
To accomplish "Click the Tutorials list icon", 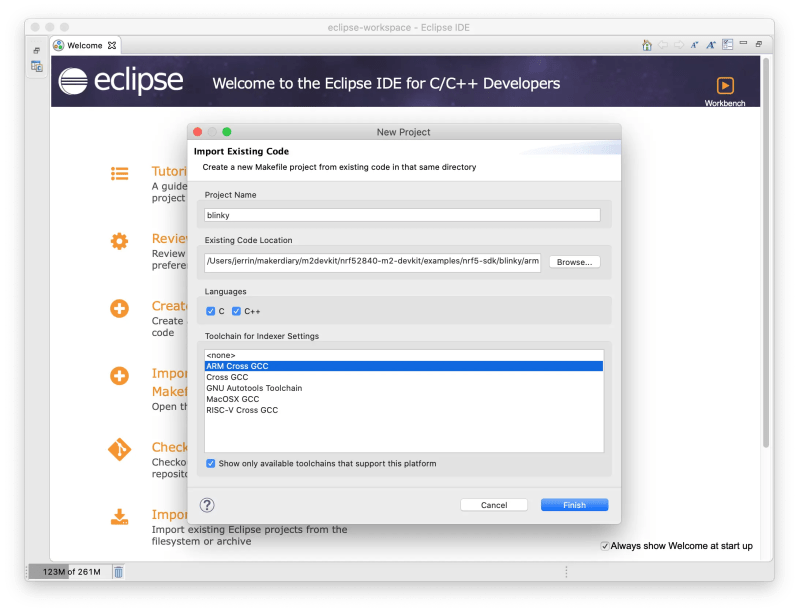I will coord(120,174).
